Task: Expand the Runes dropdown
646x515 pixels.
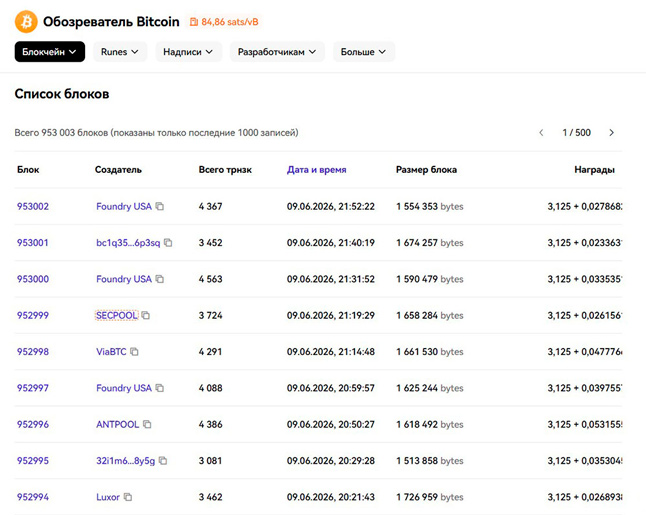Action: coord(120,52)
